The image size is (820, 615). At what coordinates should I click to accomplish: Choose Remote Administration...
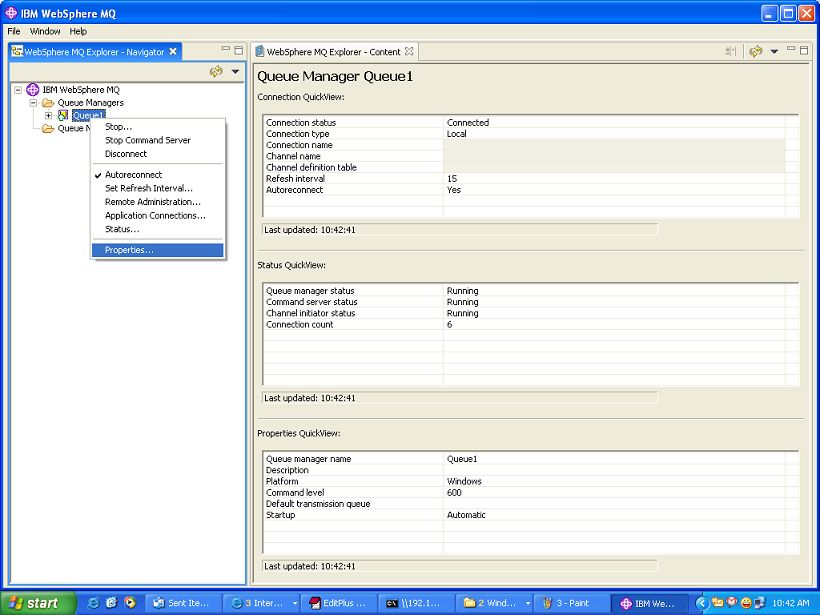pos(157,202)
